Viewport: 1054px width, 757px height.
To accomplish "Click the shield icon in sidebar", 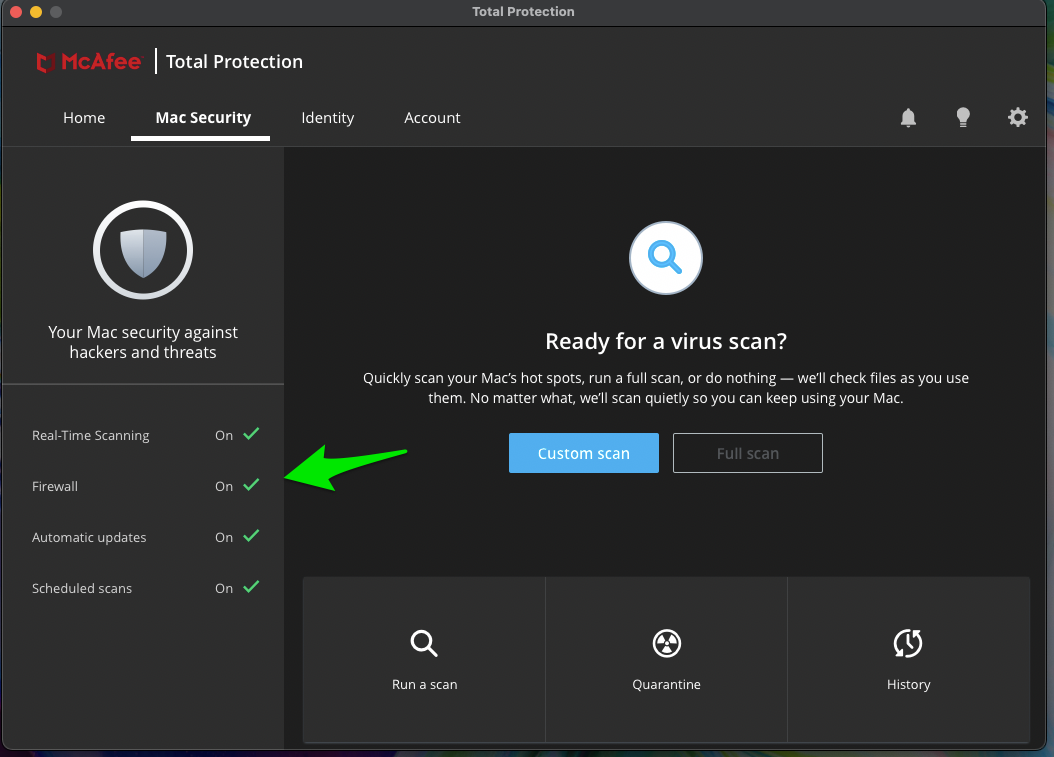I will click(x=143, y=251).
